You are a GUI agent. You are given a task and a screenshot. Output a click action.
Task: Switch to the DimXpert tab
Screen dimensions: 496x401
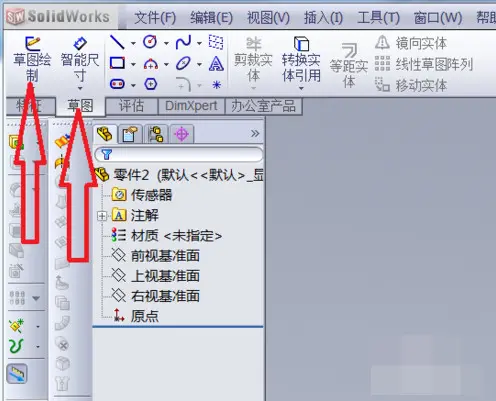191,106
